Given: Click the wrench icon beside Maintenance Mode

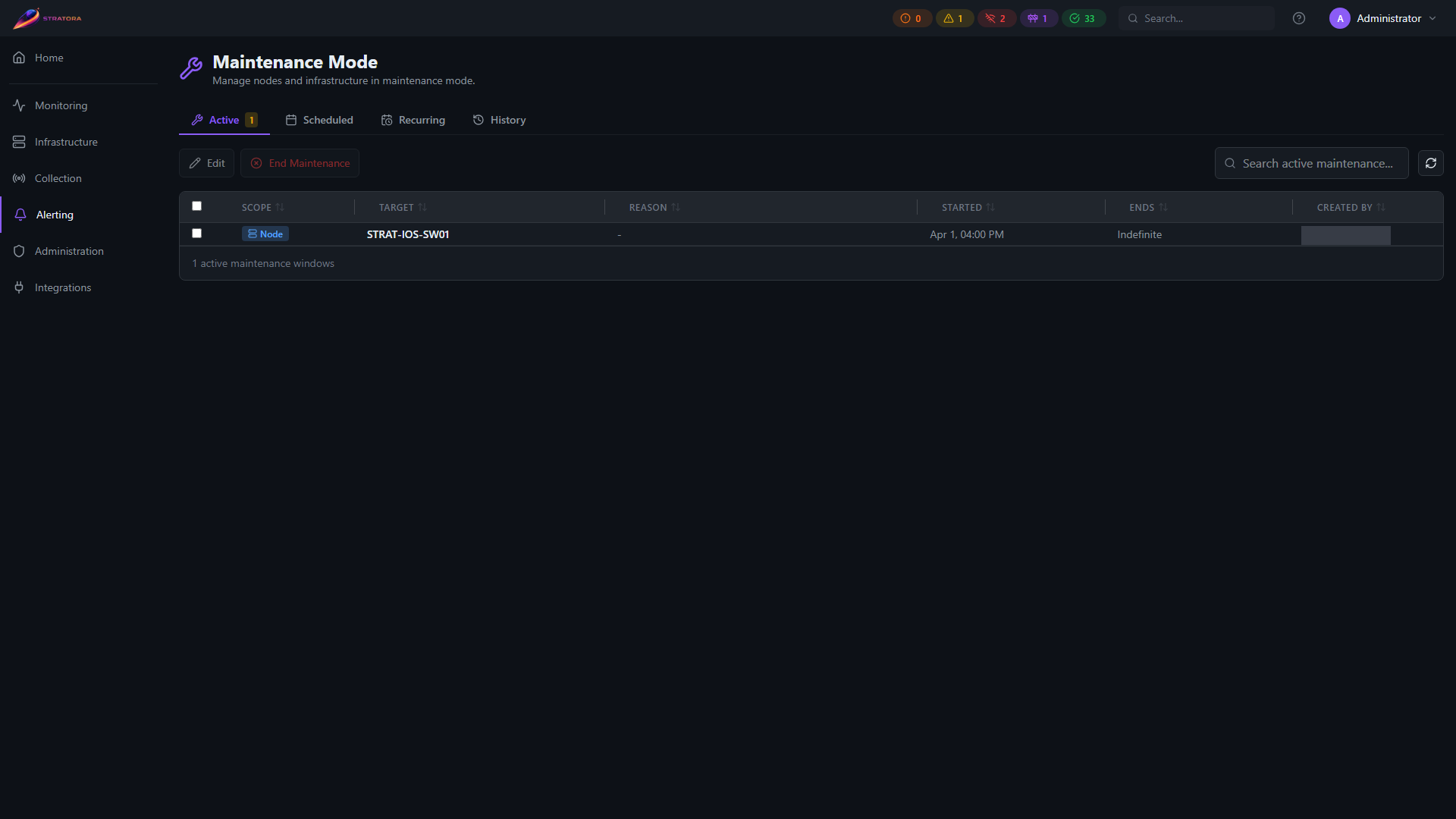Looking at the screenshot, I should pyautogui.click(x=191, y=68).
